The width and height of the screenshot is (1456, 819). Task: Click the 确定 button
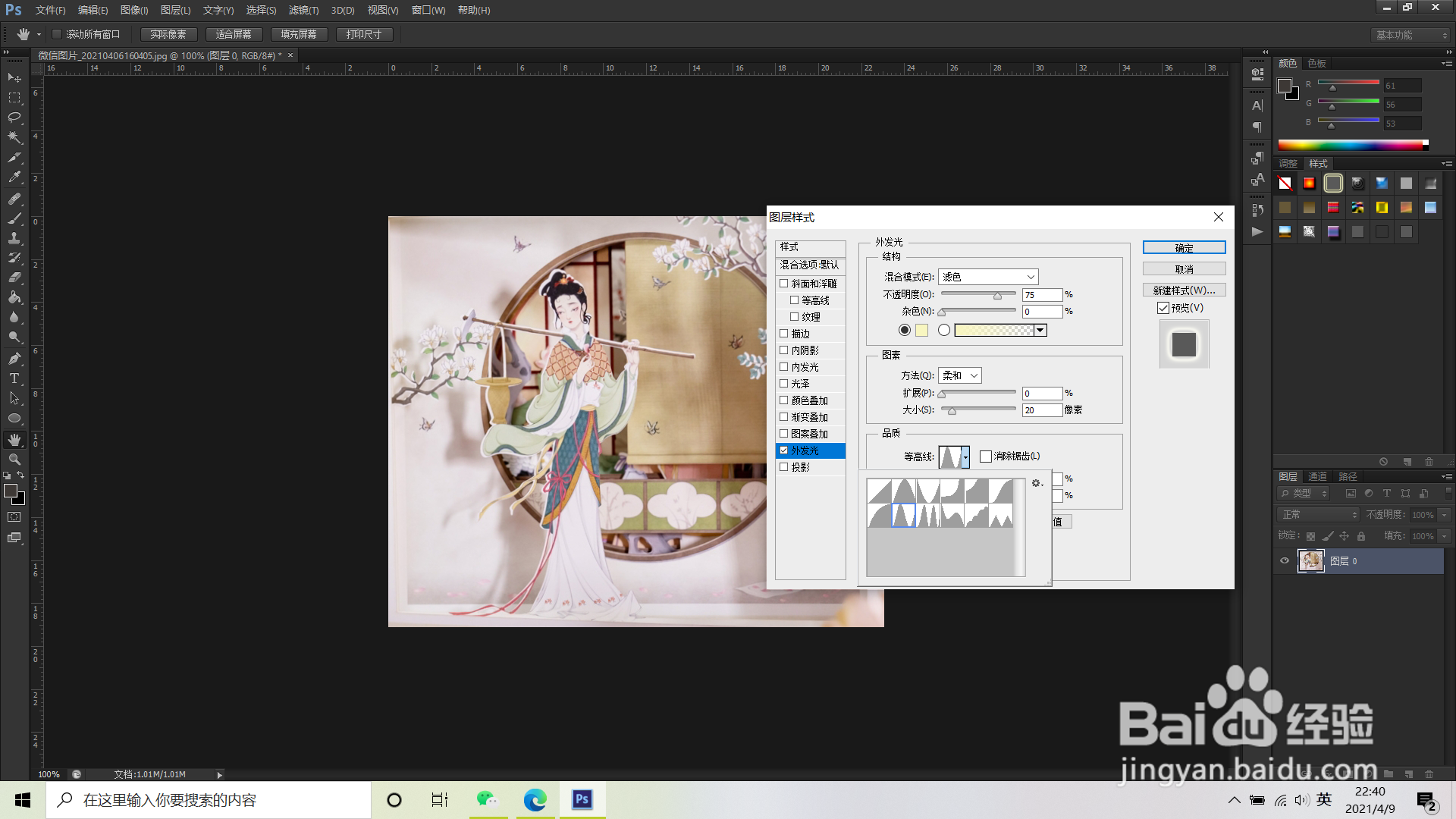[x=1184, y=248]
